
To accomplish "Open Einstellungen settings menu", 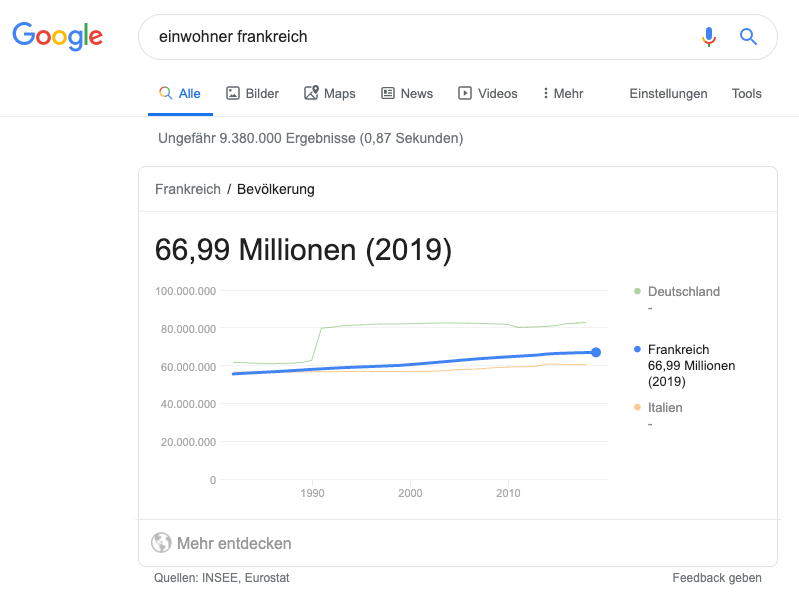I will 668,94.
